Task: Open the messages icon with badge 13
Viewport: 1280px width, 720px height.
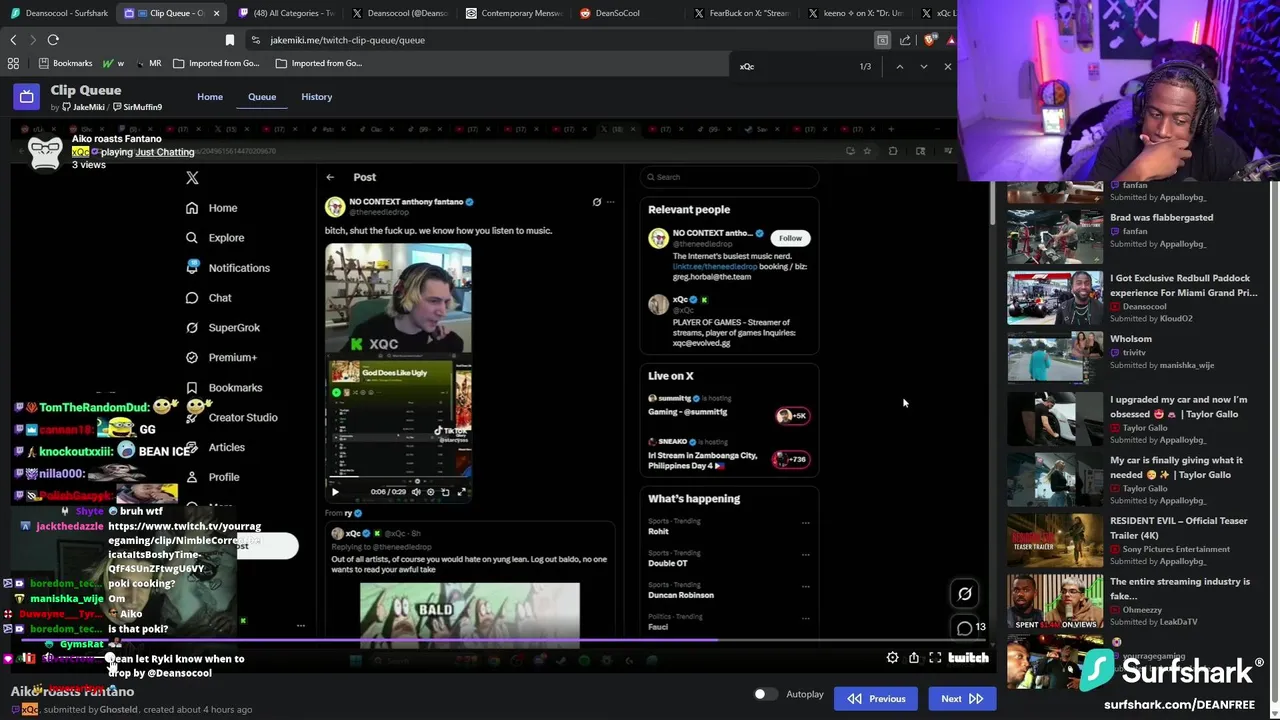Action: point(965,628)
